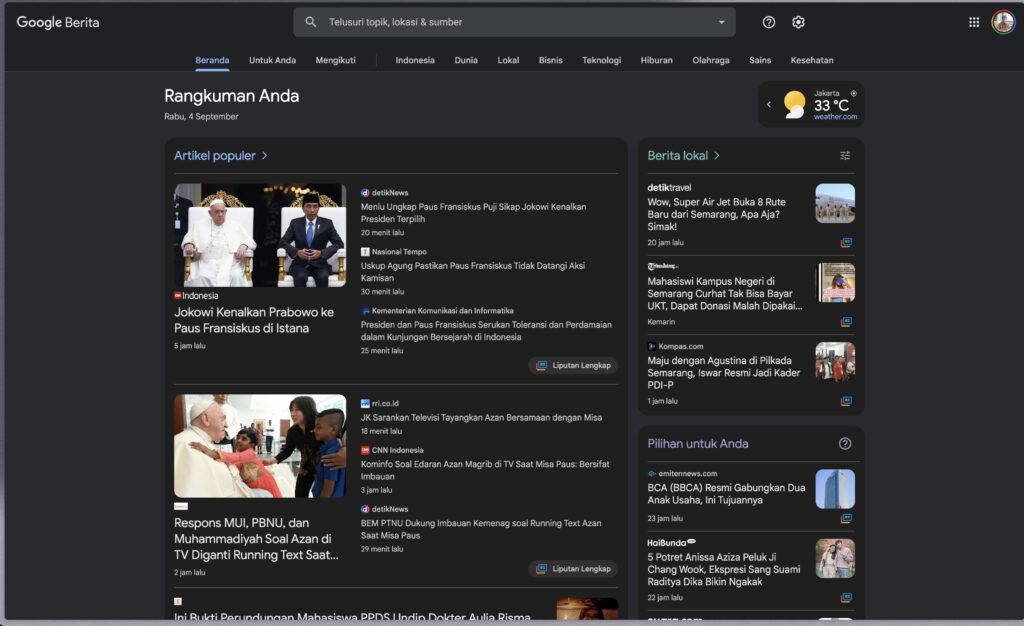Screen dimensions: 1024x626
Task: Click the location target icon next to Jakarta
Action: [x=854, y=93]
